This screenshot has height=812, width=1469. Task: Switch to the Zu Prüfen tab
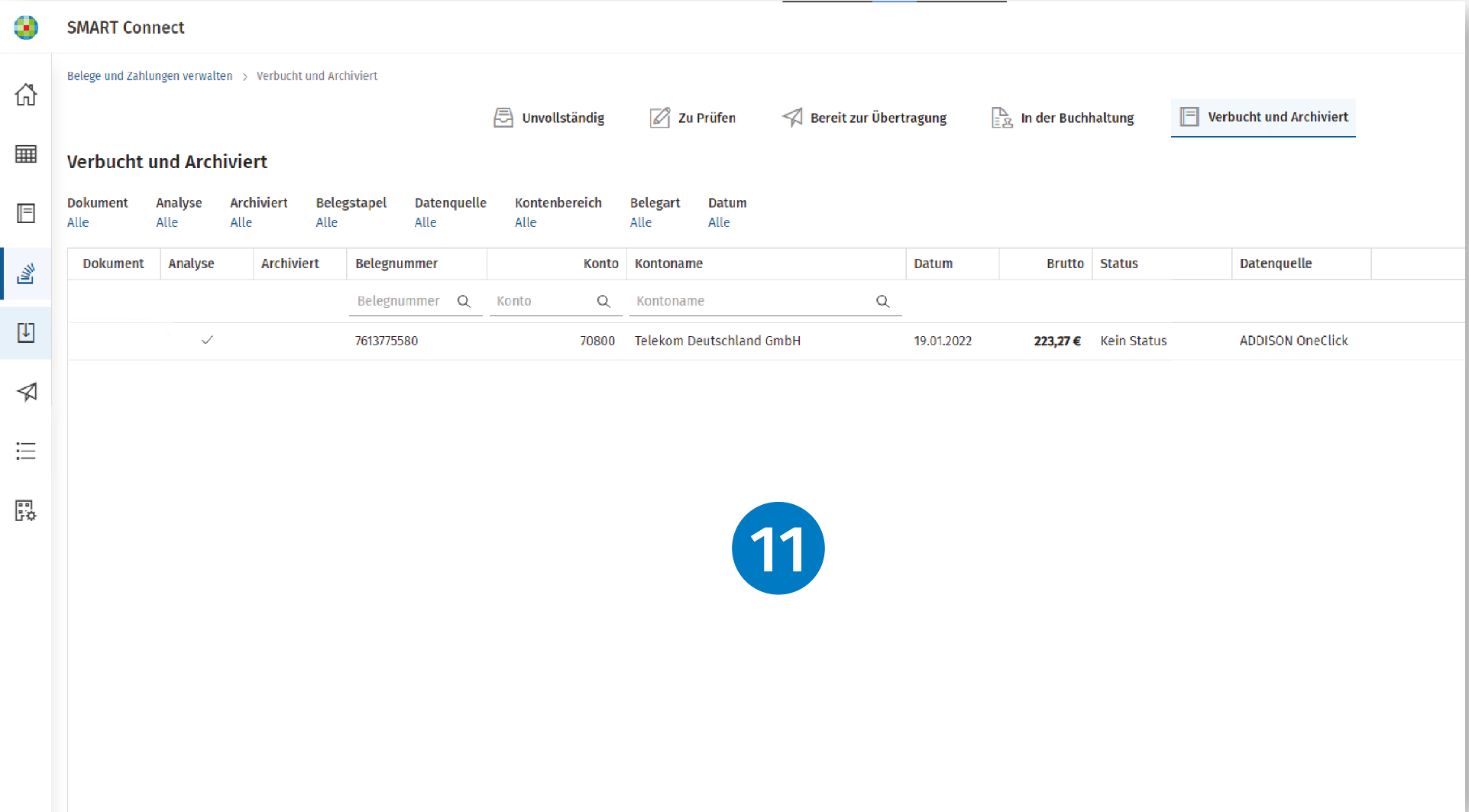pos(693,118)
